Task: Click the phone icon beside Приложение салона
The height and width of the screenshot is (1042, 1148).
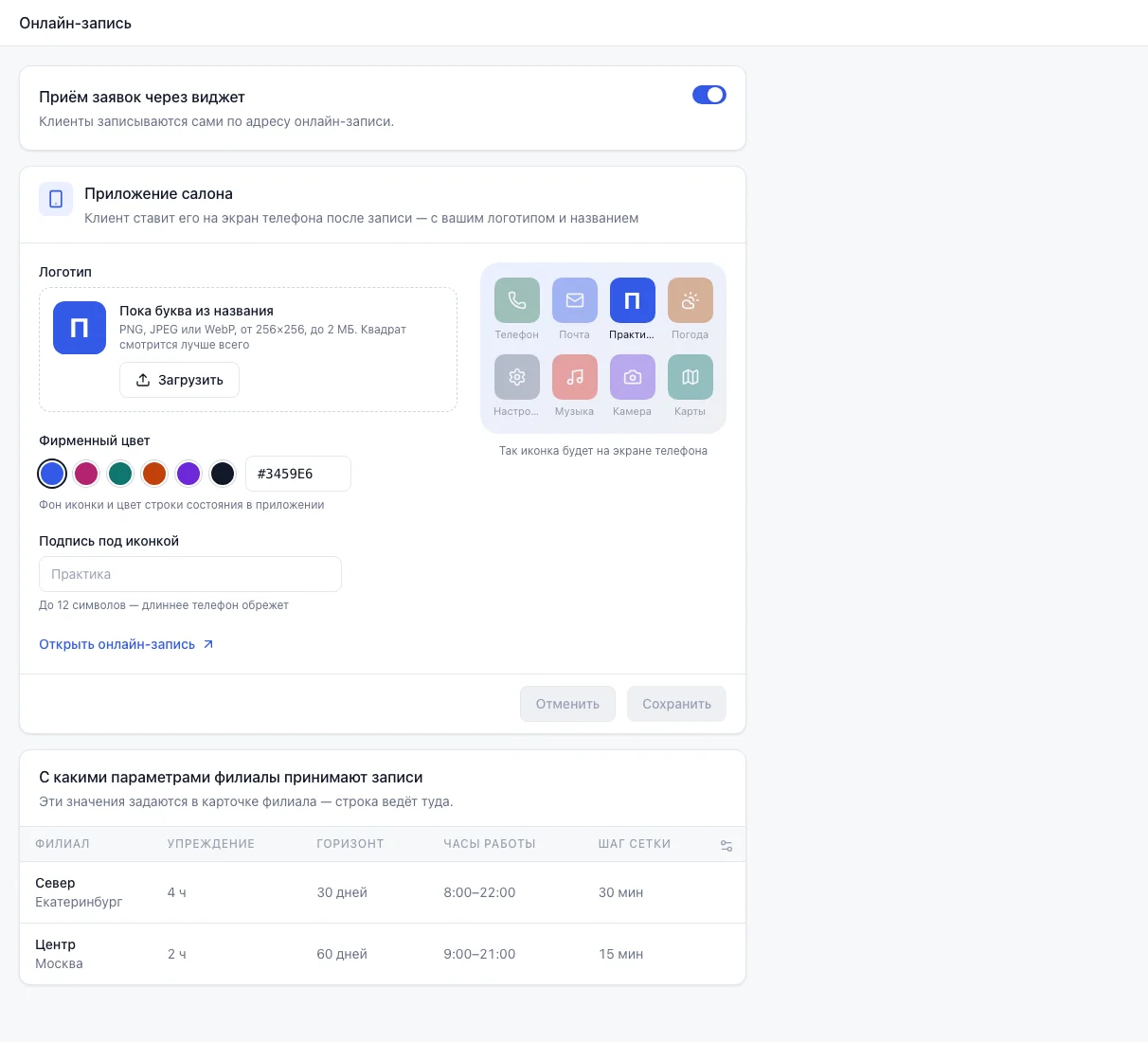Action: point(56,199)
